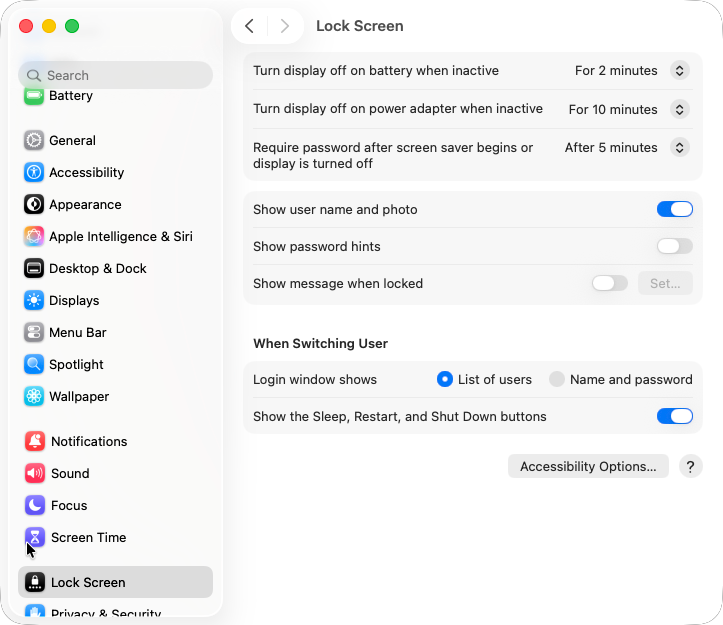
Task: Select Screen Time label in sidebar
Action: tap(89, 537)
